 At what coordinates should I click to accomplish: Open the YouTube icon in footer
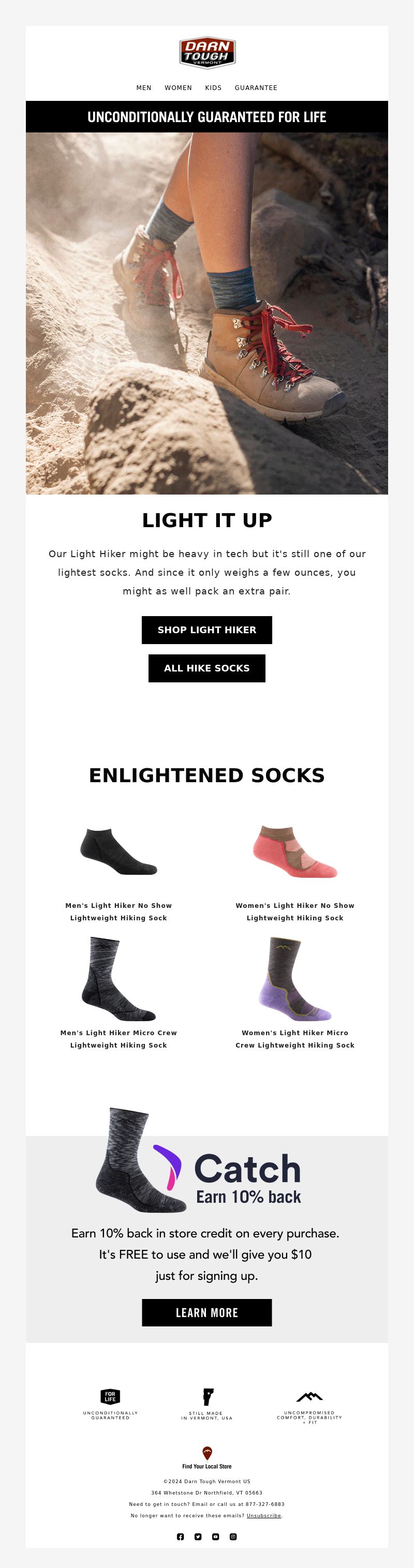[x=215, y=1536]
